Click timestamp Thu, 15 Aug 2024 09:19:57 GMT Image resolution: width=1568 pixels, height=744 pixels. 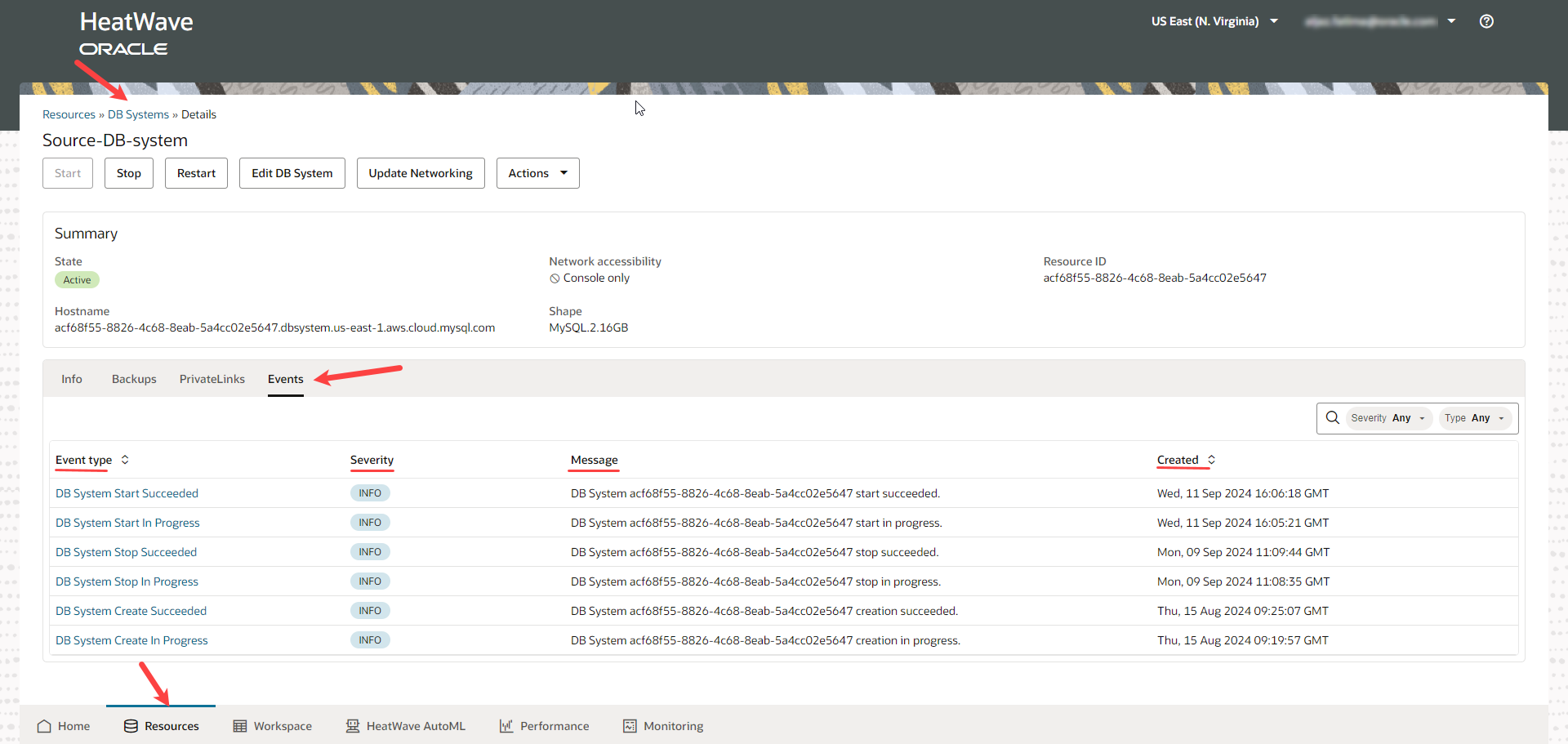pos(1242,640)
